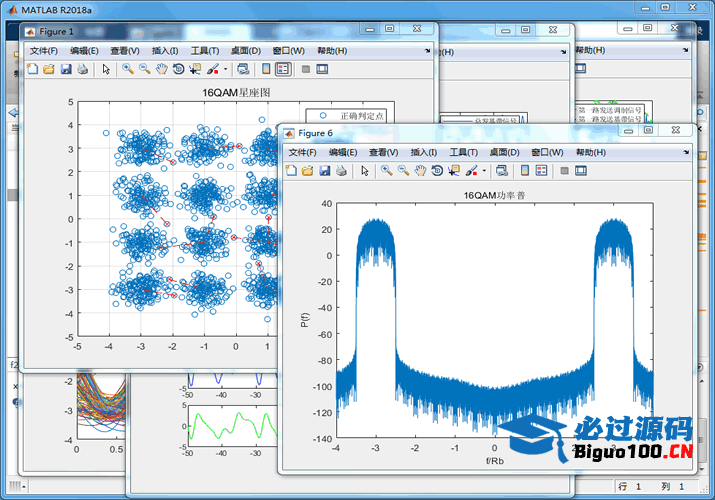This screenshot has height=500, width=715.
Task: Open 文件(F) menu in Figure 1
Action: tap(44, 51)
